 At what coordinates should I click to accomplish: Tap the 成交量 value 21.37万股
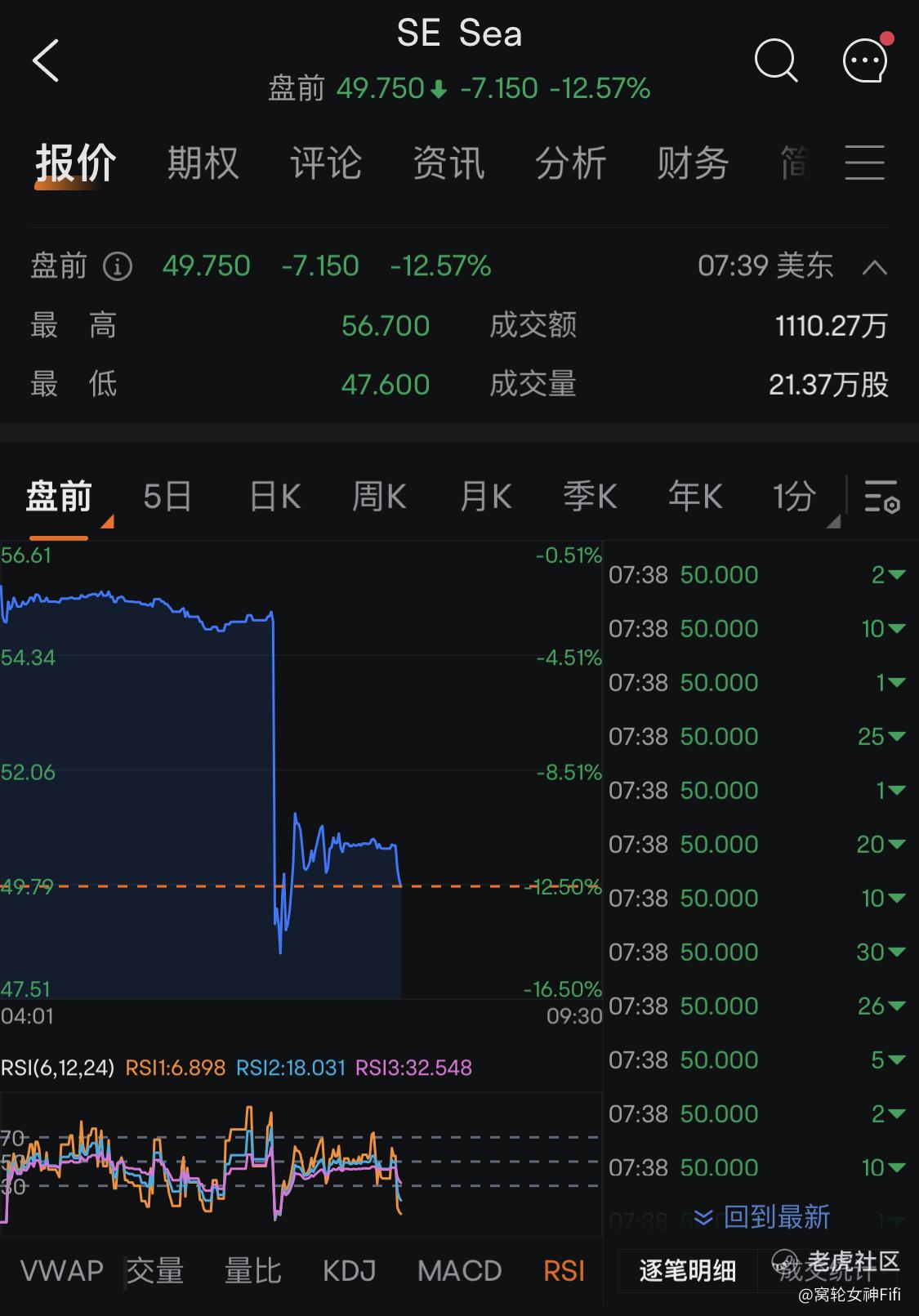pos(828,385)
